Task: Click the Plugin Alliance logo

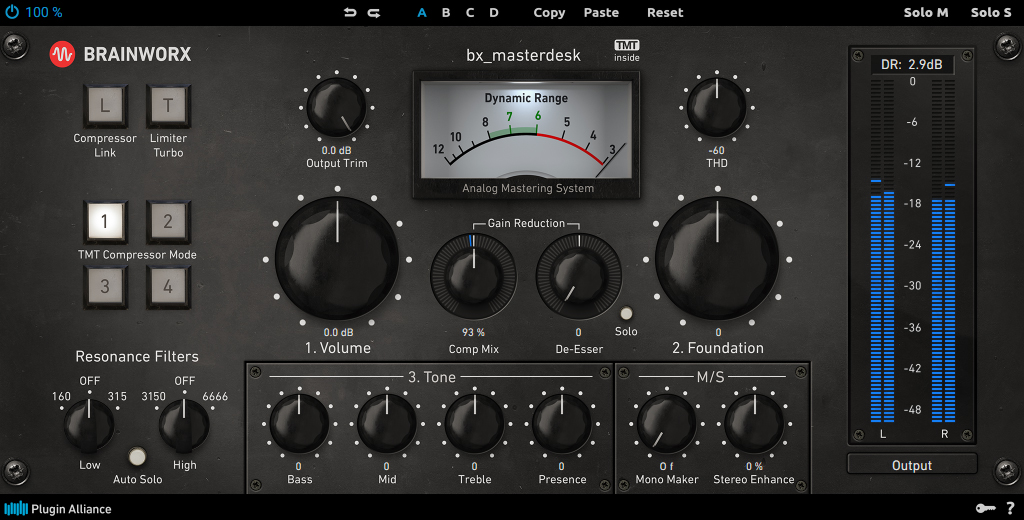Action: [x=58, y=508]
